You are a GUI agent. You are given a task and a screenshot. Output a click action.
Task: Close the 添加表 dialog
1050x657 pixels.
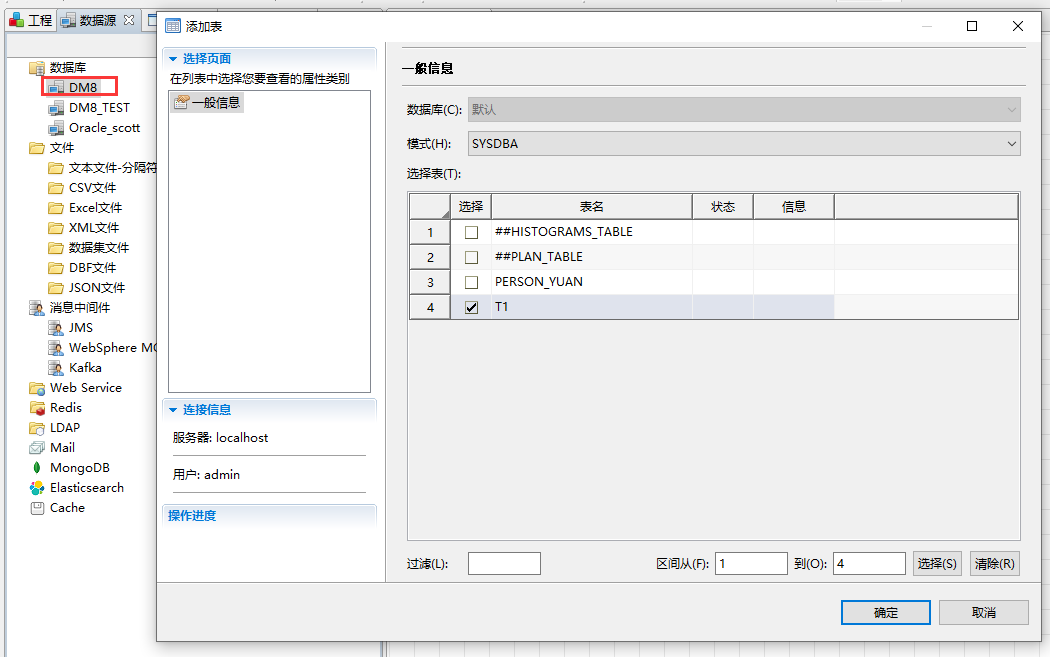(1018, 26)
